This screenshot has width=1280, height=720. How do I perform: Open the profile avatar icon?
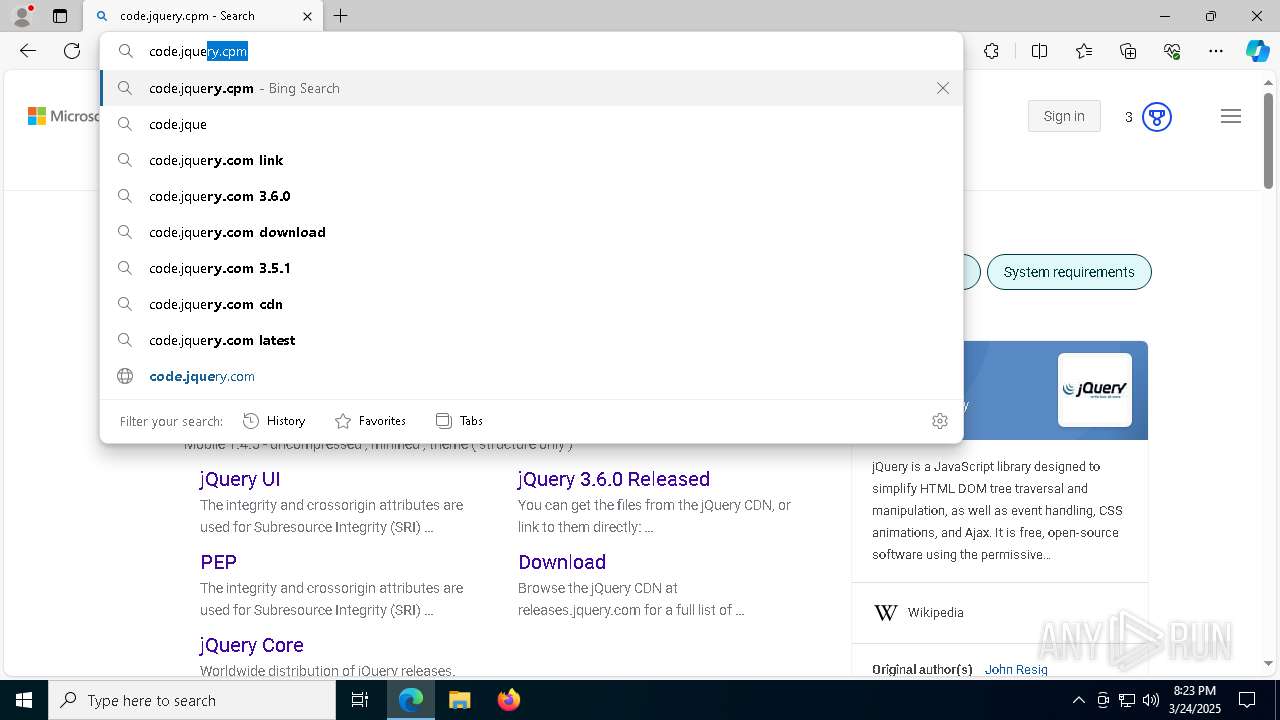[21, 16]
